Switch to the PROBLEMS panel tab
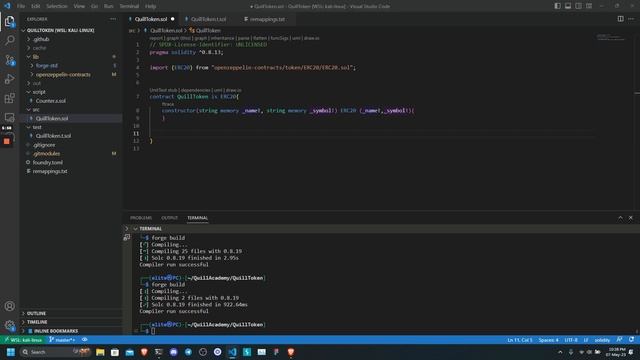Viewport: 640px width, 360px height. [141, 218]
